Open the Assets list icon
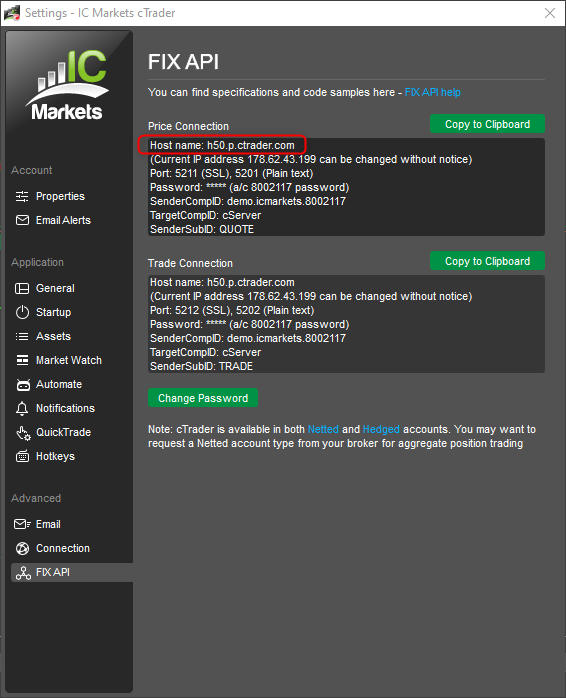The height and width of the screenshot is (698, 566). click(x=22, y=337)
